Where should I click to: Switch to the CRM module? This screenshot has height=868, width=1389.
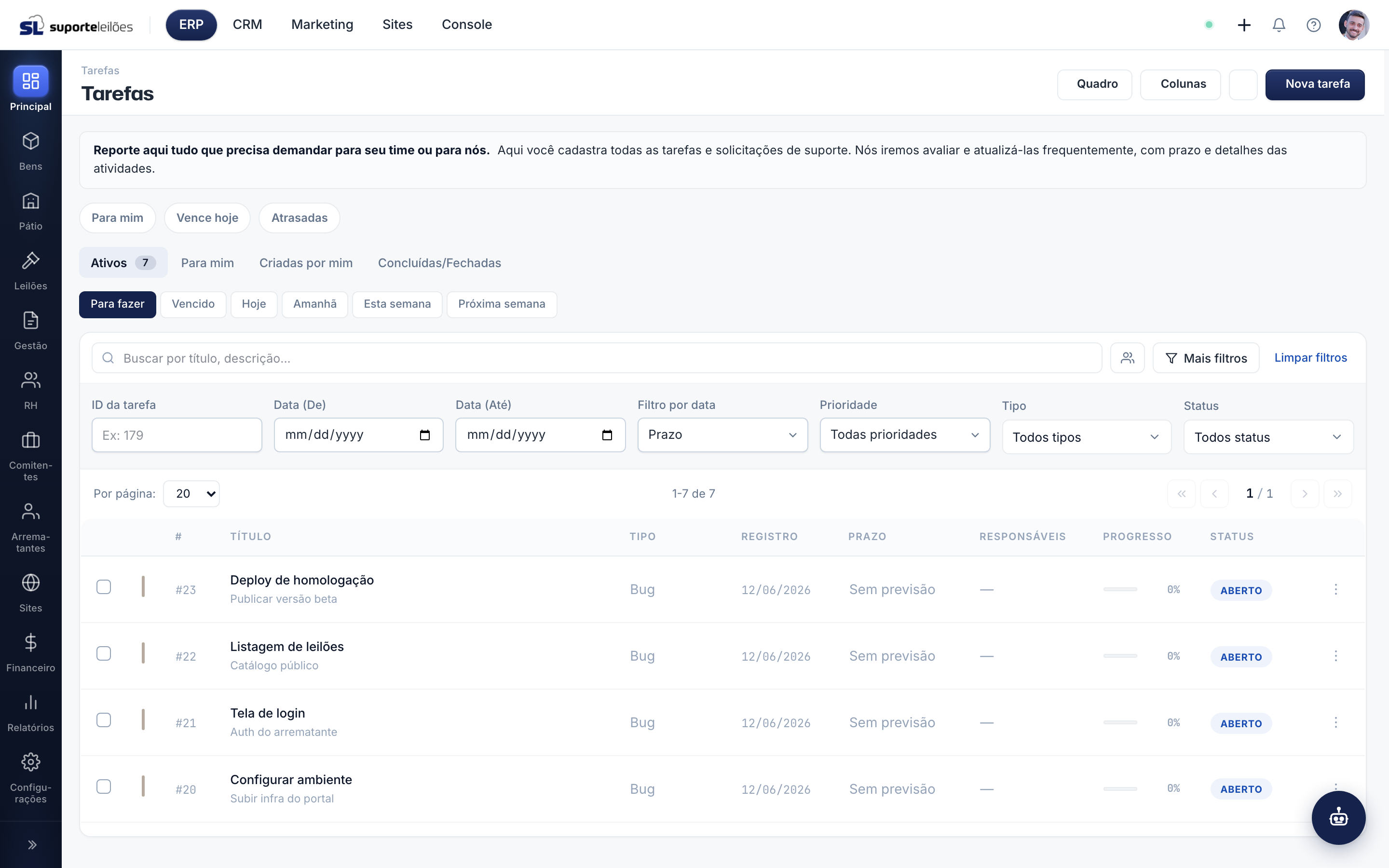tap(247, 25)
